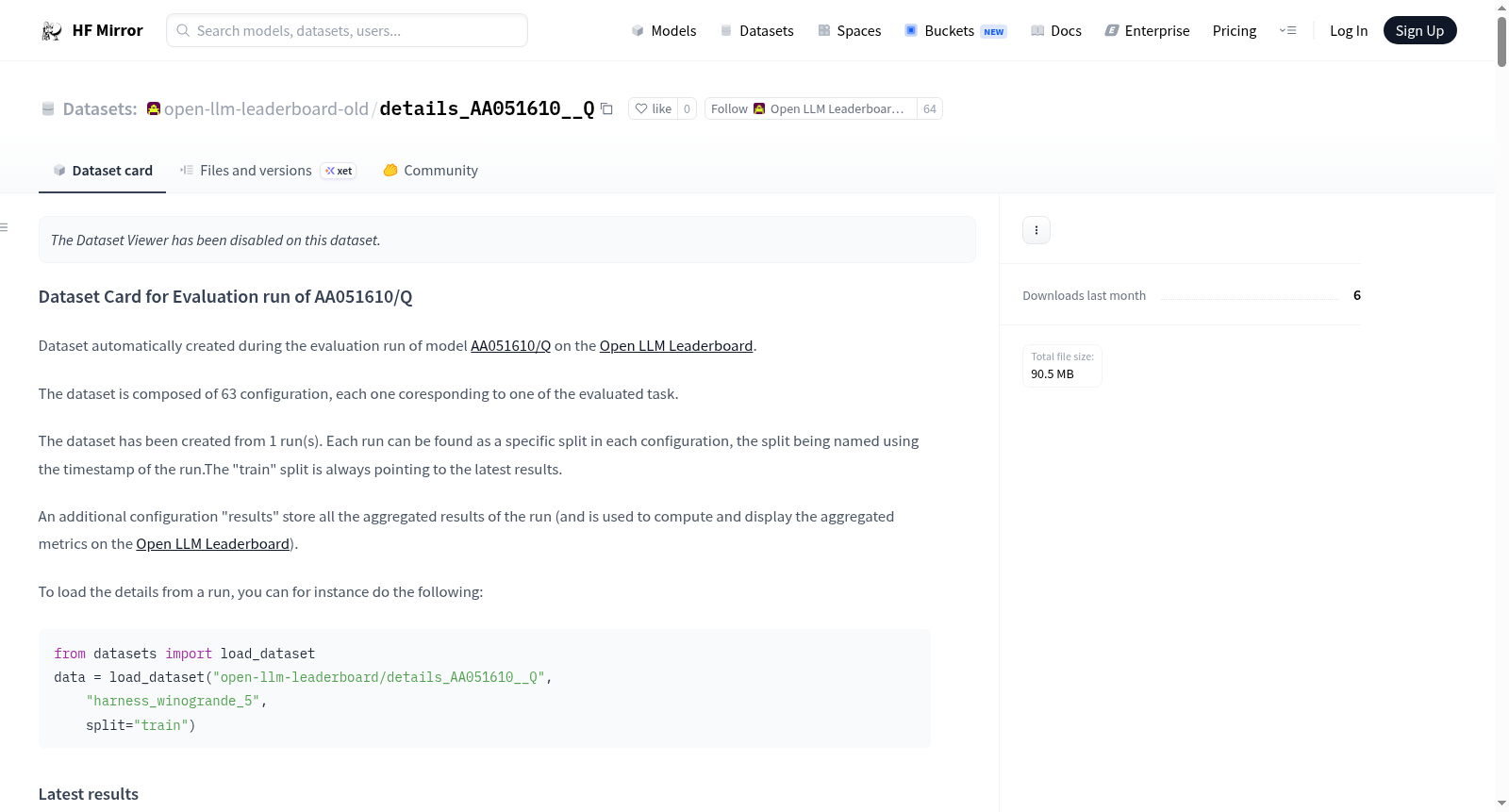Open the three-dot dataset options menu
Image resolution: width=1509 pixels, height=812 pixels.
(1036, 230)
